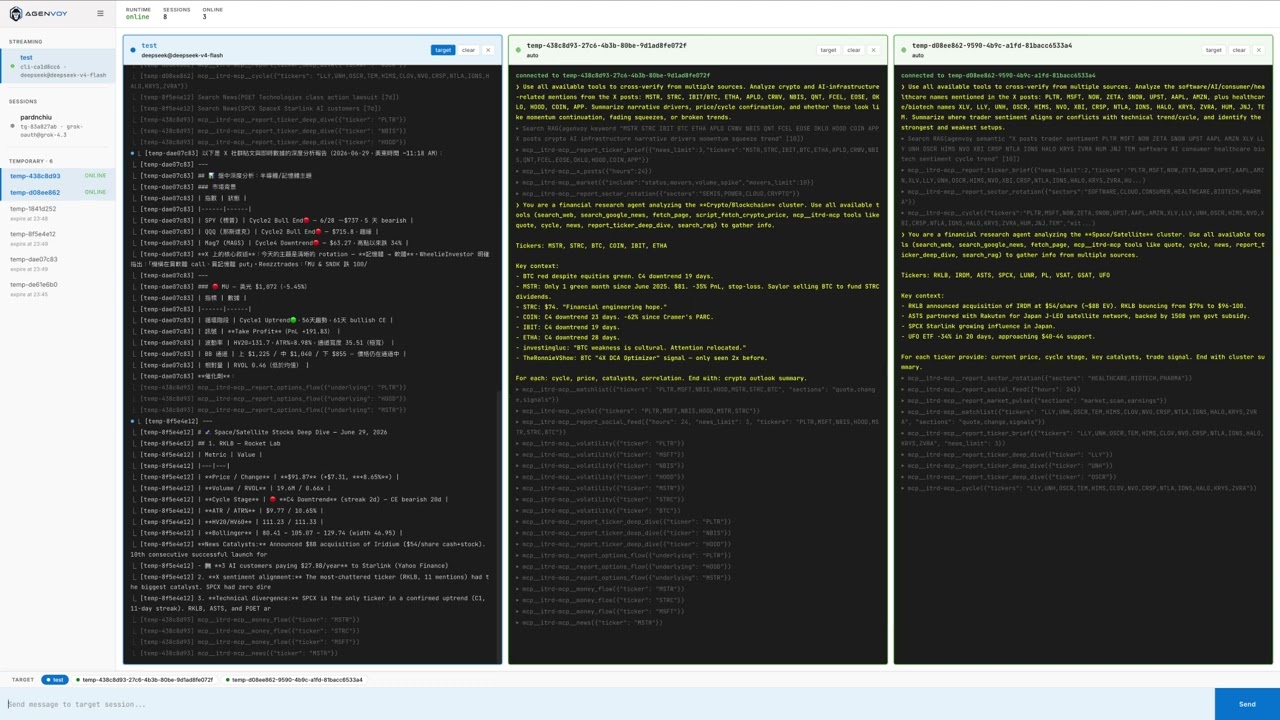
Task: Click the target button in test panel
Action: click(x=443, y=50)
